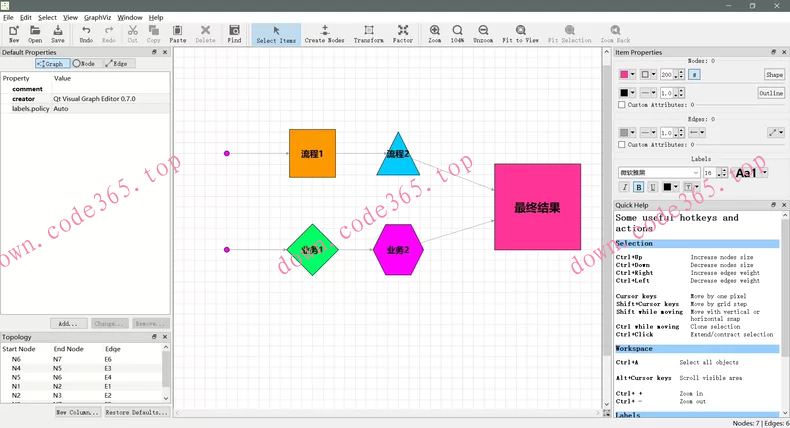Switch to the Edge properties tab
This screenshot has width=790, height=428.
pos(116,63)
